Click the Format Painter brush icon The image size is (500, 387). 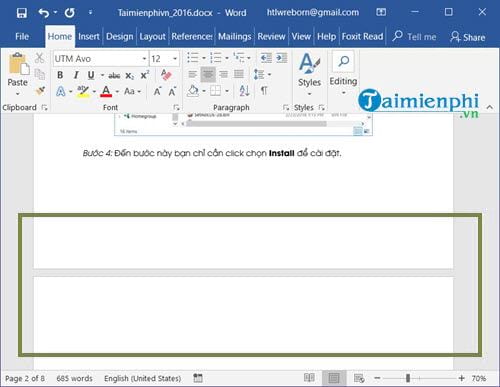pyautogui.click(x=40, y=91)
